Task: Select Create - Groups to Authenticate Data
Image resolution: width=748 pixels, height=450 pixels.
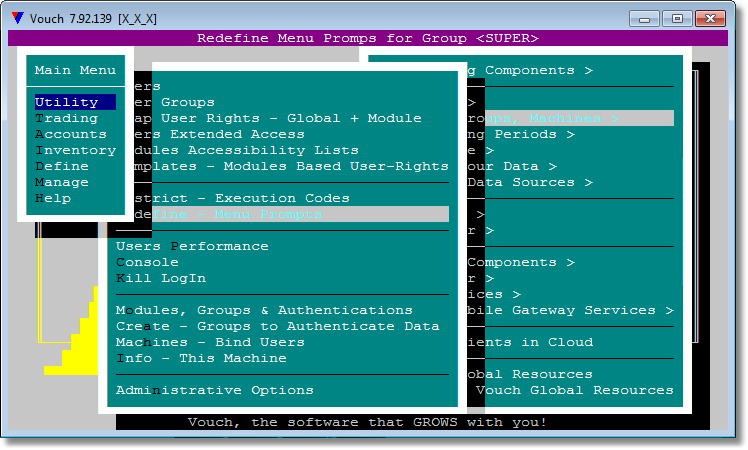Action: [x=278, y=326]
